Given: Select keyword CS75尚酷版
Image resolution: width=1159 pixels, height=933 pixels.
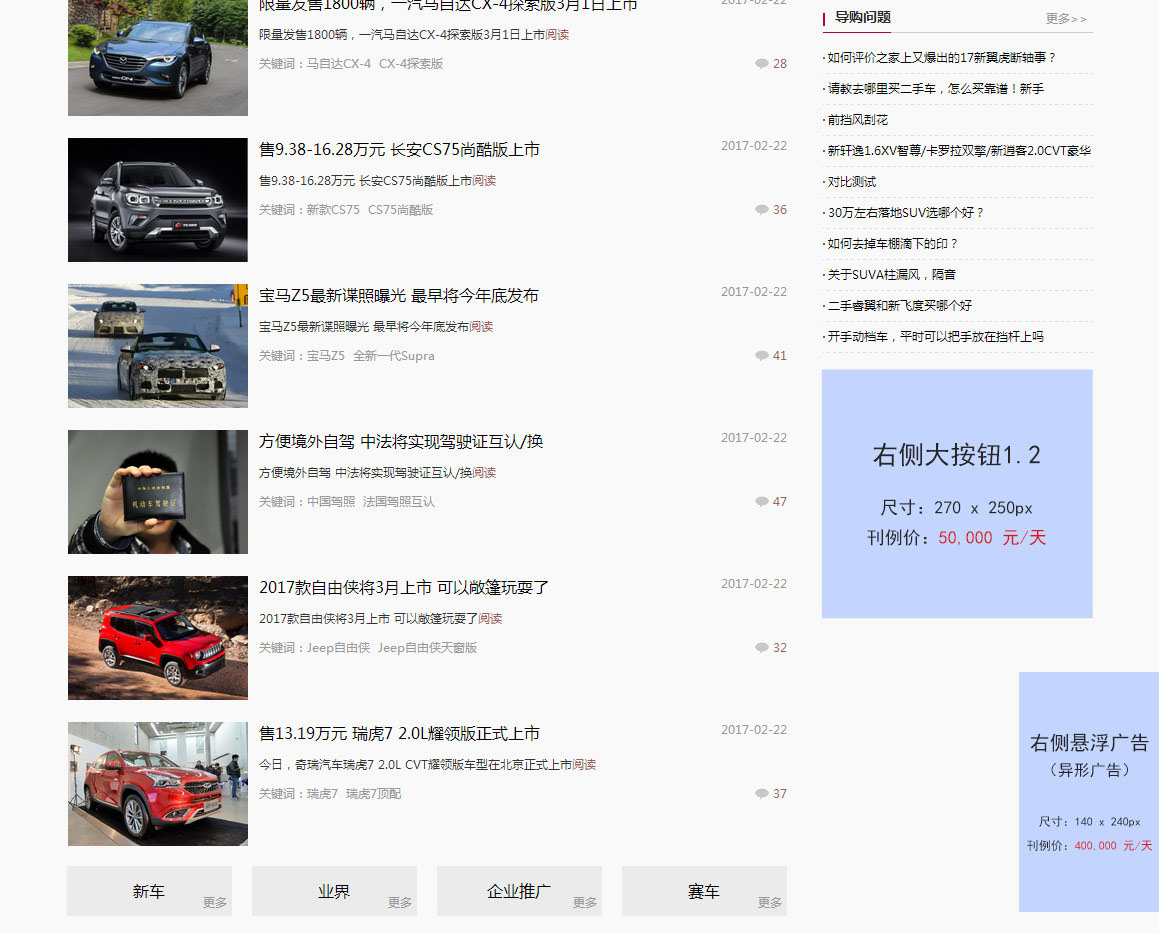Looking at the screenshot, I should [401, 210].
